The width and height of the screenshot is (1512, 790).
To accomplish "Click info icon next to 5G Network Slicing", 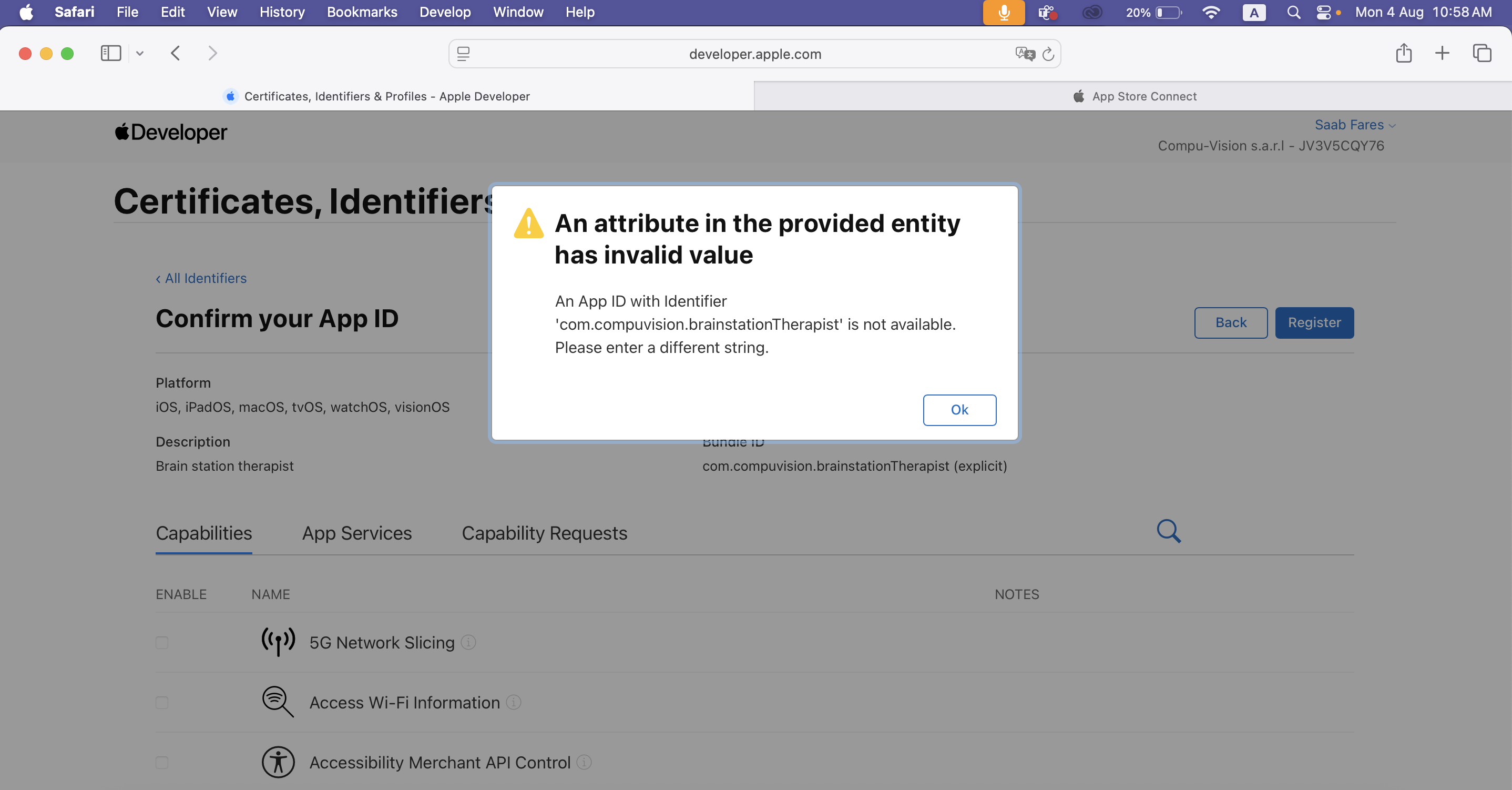I will pyautogui.click(x=468, y=642).
